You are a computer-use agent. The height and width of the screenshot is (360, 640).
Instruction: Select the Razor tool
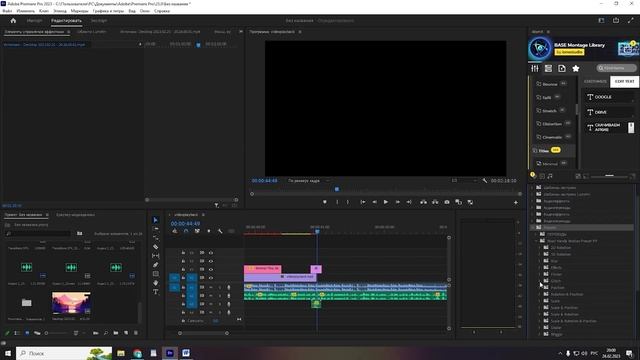coord(156,247)
